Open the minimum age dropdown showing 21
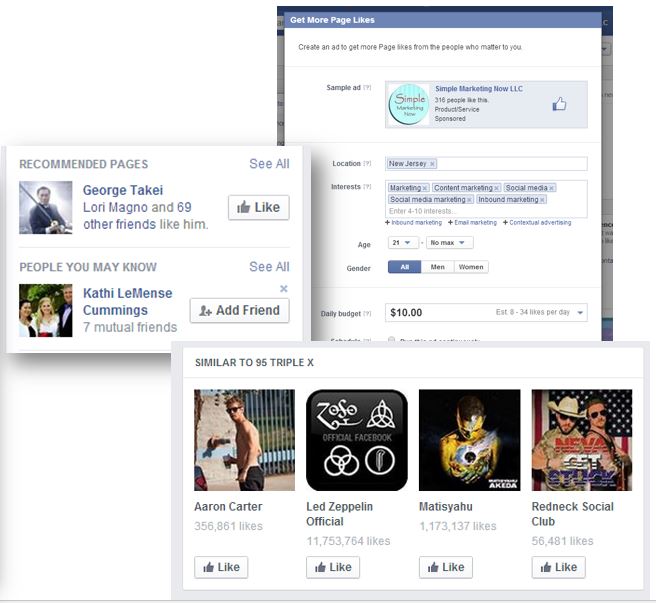This screenshot has height=603, width=656. (x=403, y=243)
